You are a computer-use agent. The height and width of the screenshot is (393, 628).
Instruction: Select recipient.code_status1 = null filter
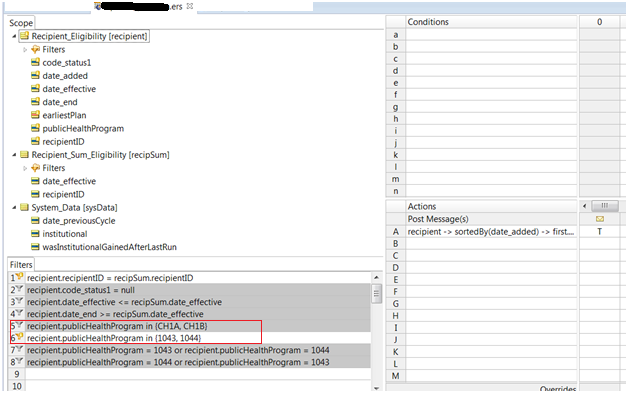point(198,290)
